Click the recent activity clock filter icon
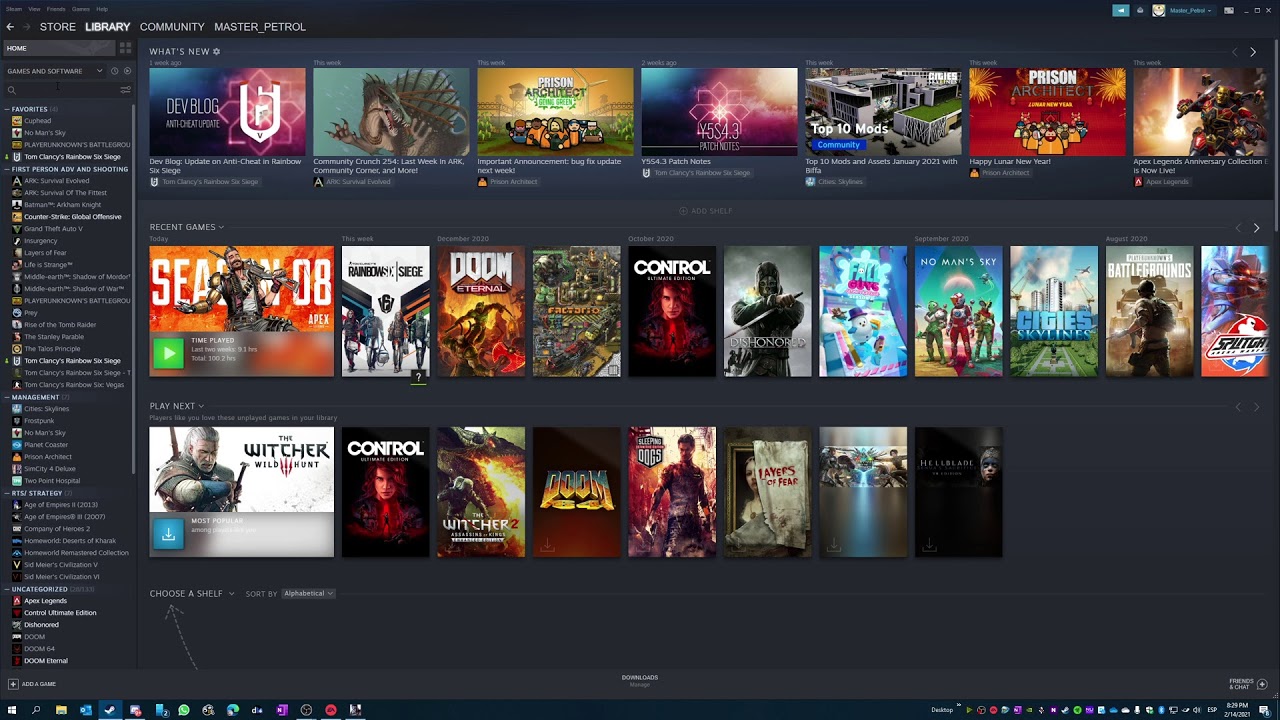Viewport: 1280px width, 720px height. coord(114,71)
